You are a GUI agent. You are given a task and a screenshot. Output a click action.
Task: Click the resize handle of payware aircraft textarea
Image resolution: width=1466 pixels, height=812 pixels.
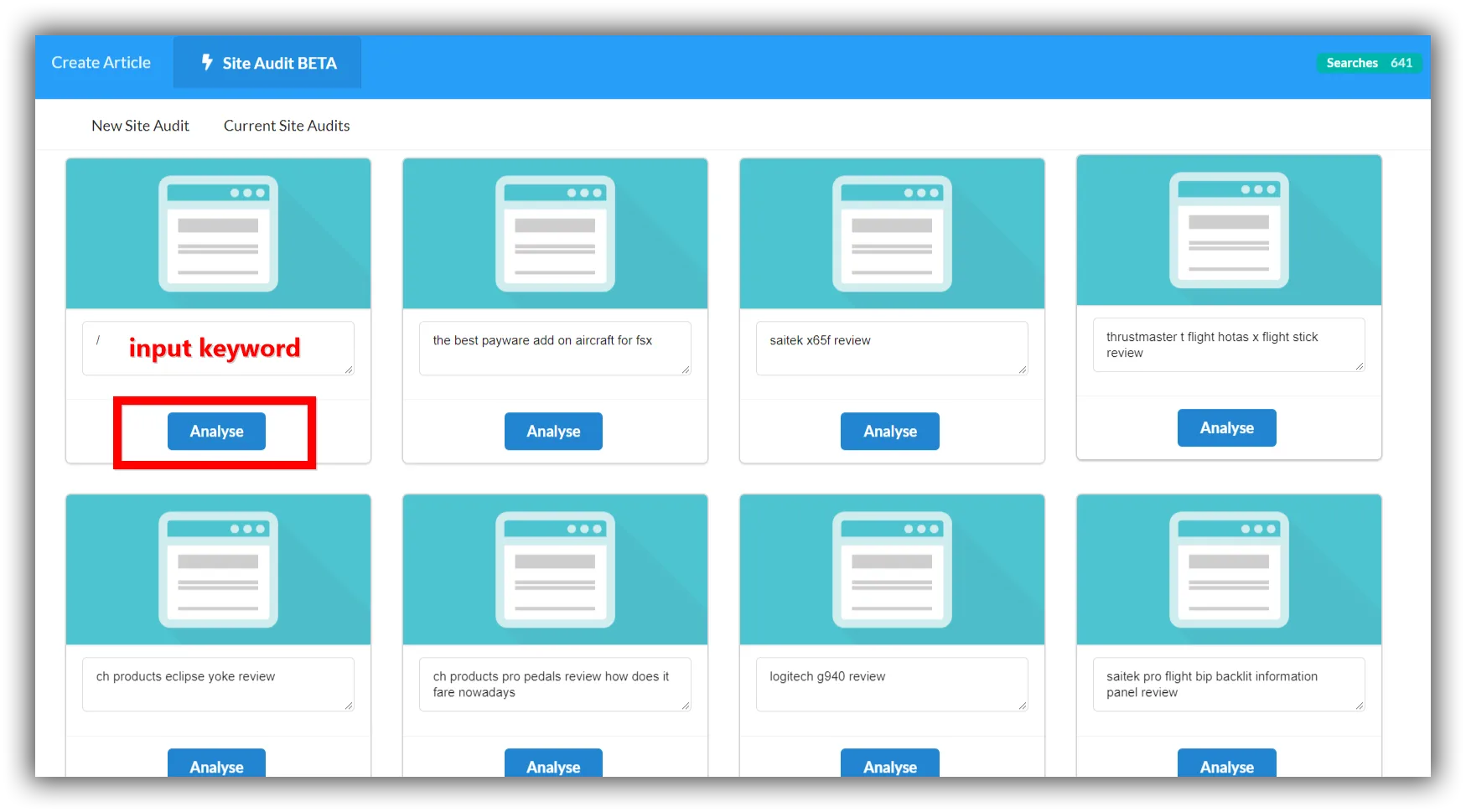(x=686, y=370)
